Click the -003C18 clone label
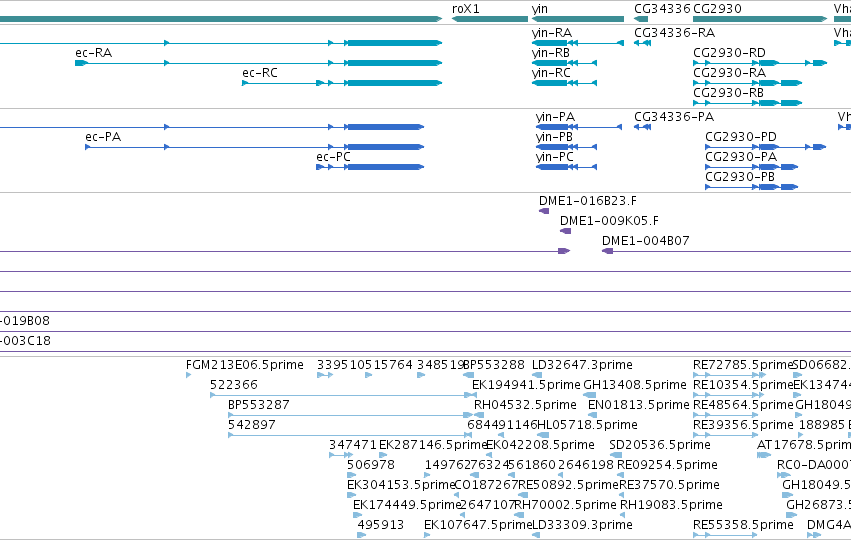This screenshot has width=851, height=540. [26, 341]
